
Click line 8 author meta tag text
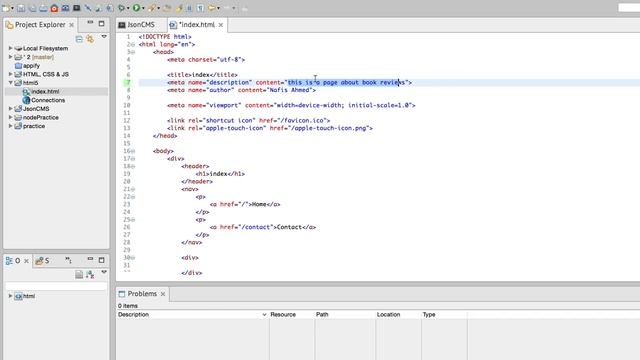[x=241, y=90]
